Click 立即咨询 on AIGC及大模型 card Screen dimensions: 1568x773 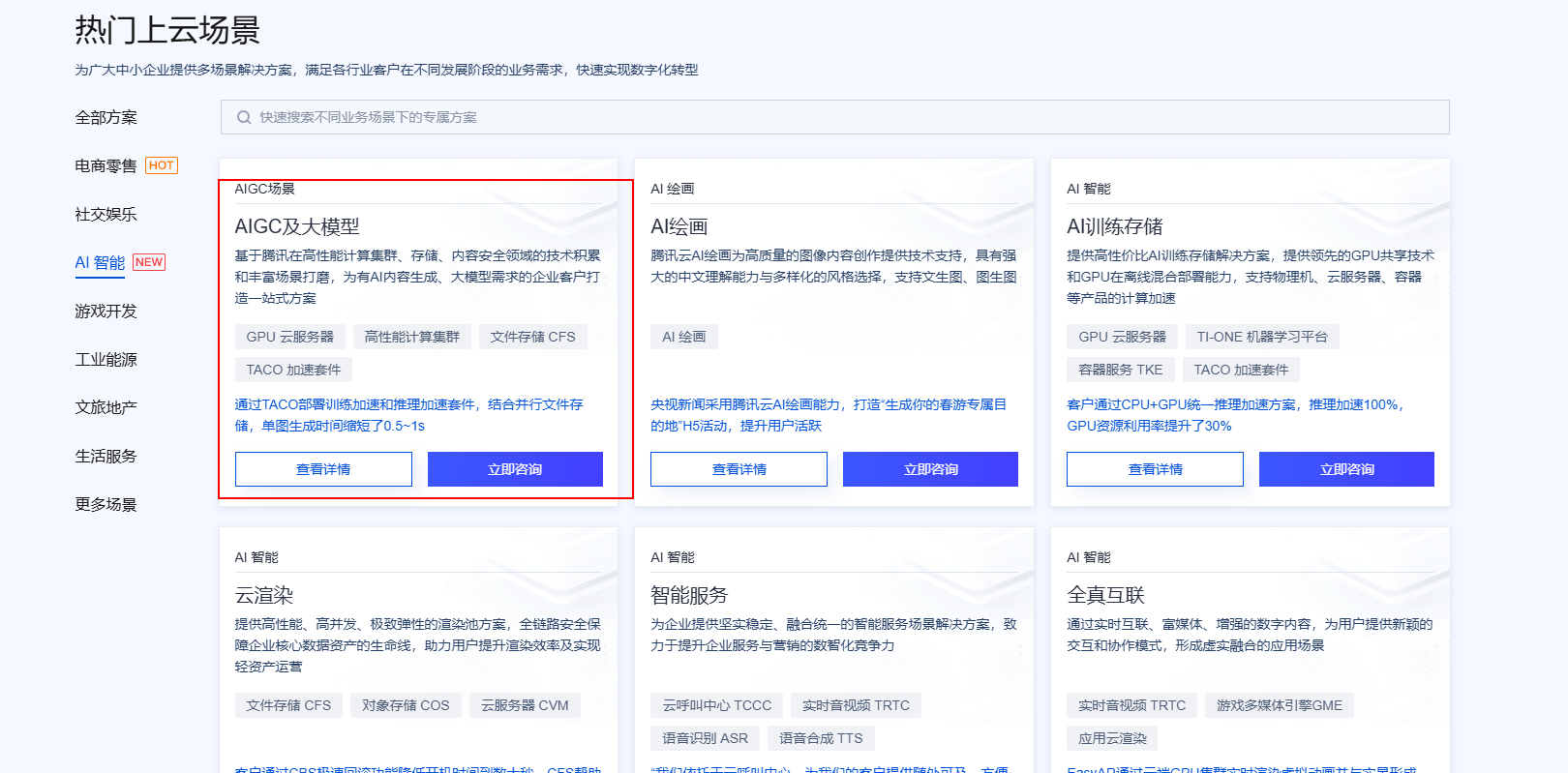pyautogui.click(x=515, y=469)
